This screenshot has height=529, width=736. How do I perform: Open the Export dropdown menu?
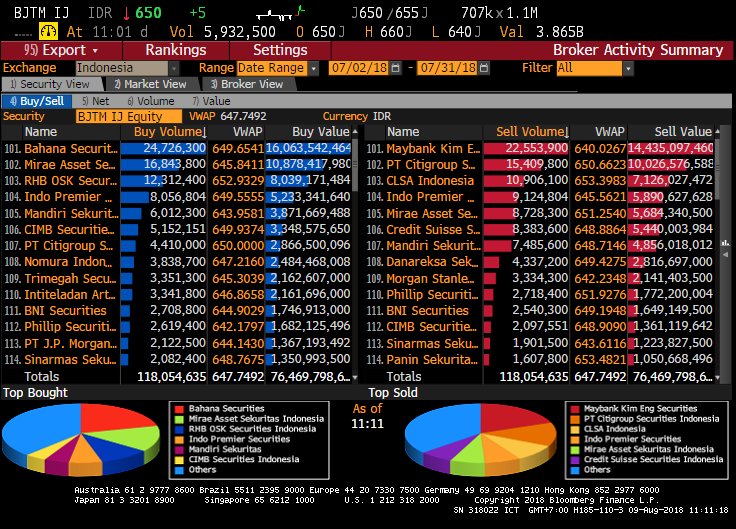click(62, 50)
